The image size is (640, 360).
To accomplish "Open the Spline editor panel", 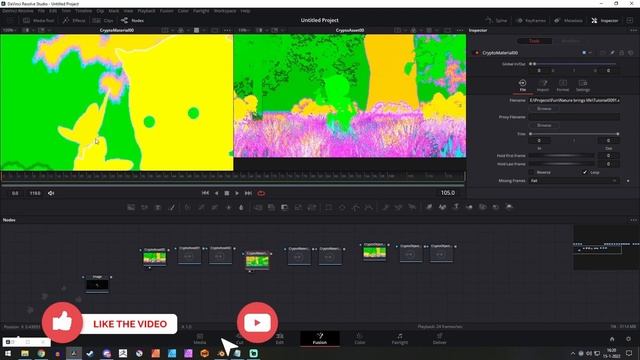I will click(x=496, y=20).
